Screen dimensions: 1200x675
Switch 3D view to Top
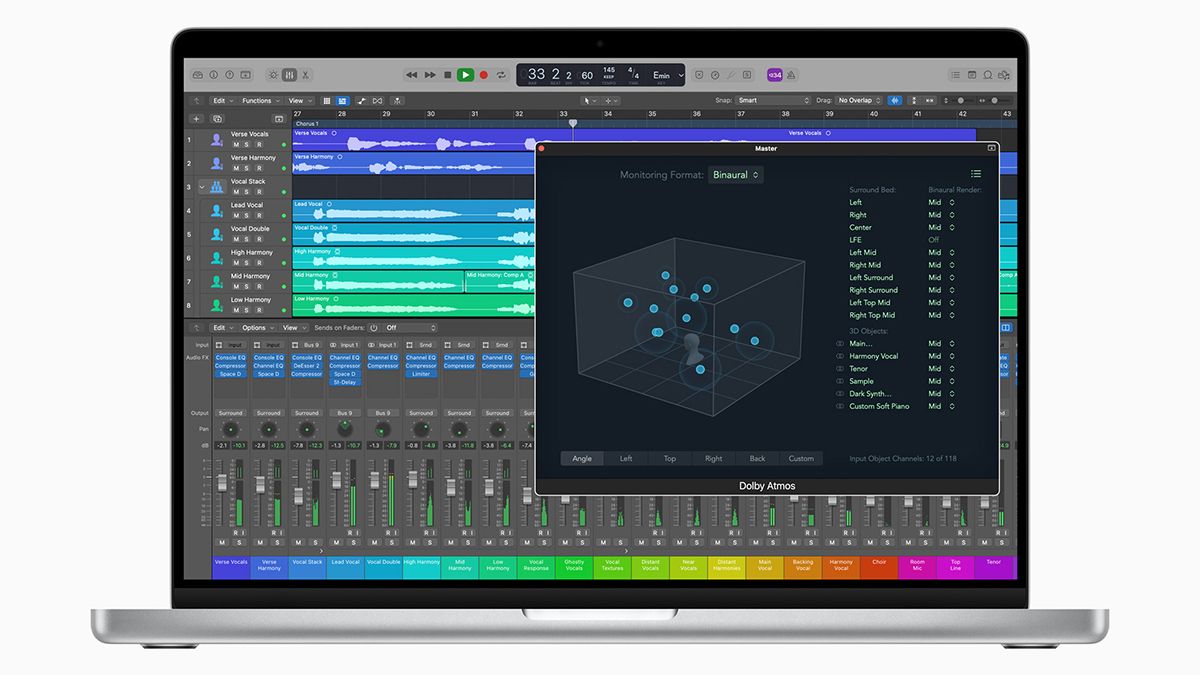670,459
